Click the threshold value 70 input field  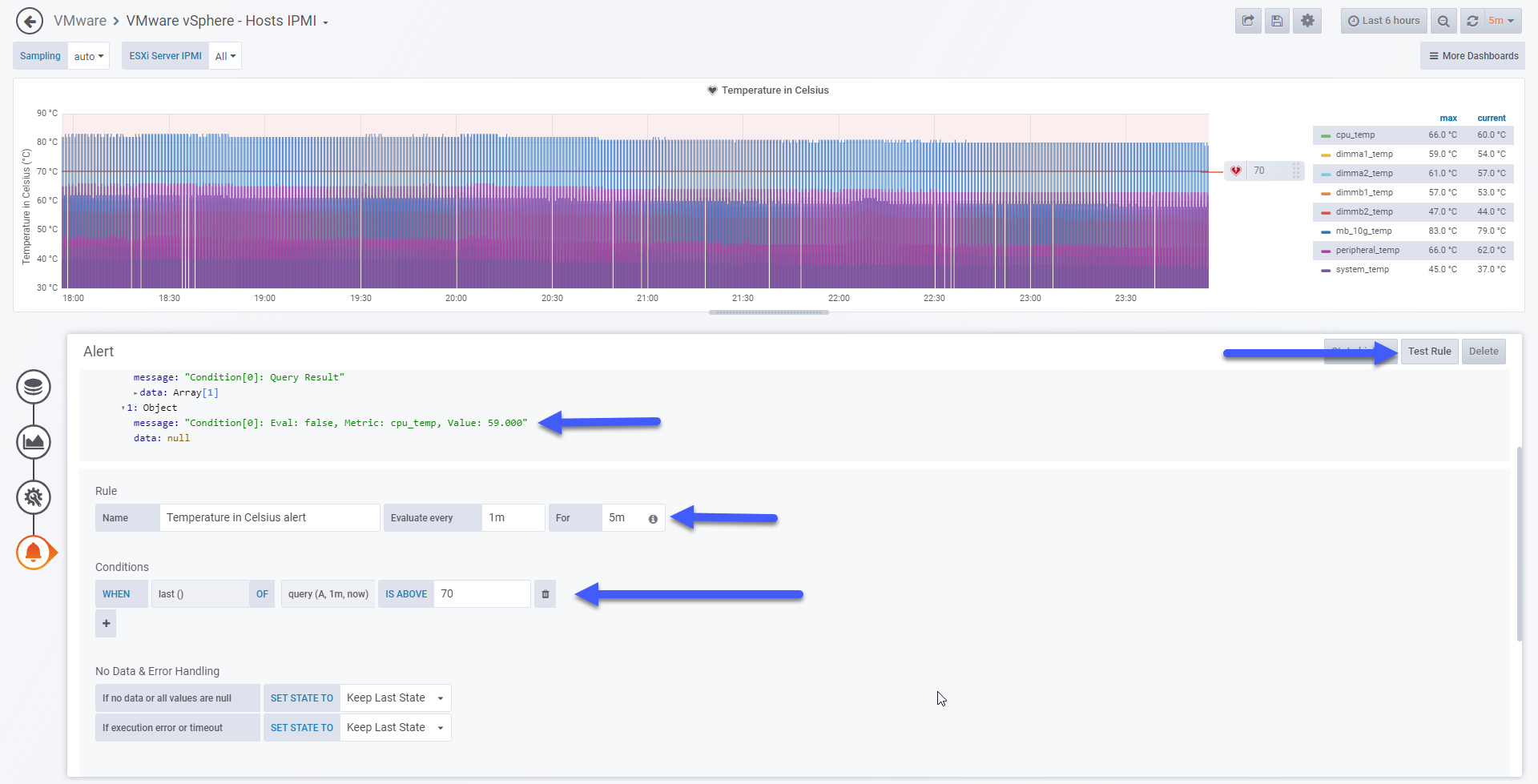pyautogui.click(x=482, y=594)
